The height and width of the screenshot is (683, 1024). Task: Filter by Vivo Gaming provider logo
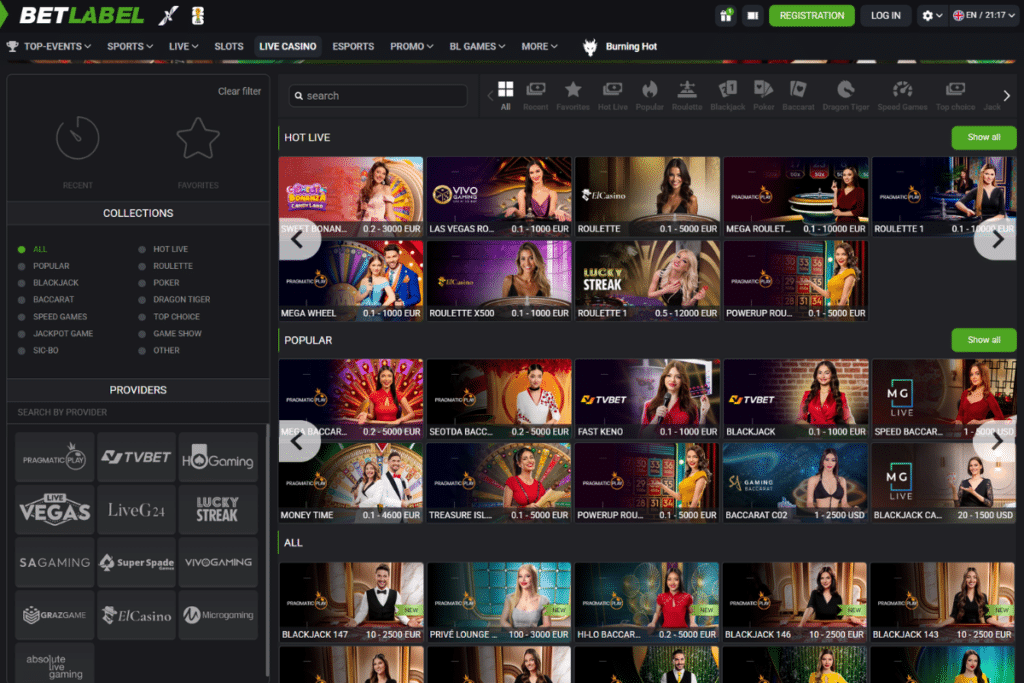[218, 562]
